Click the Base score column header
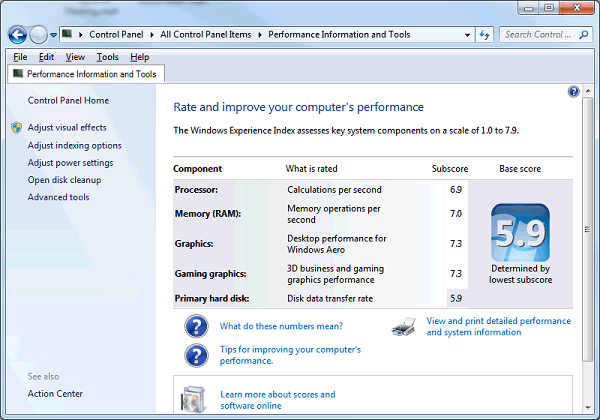This screenshot has height=420, width=600. (x=520, y=169)
